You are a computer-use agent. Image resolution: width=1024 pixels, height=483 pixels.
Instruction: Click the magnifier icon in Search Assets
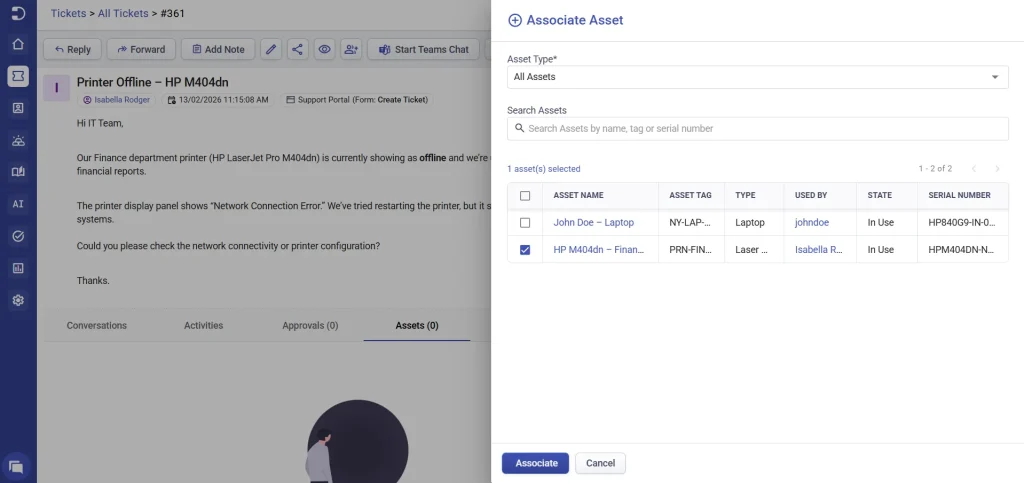click(520, 129)
